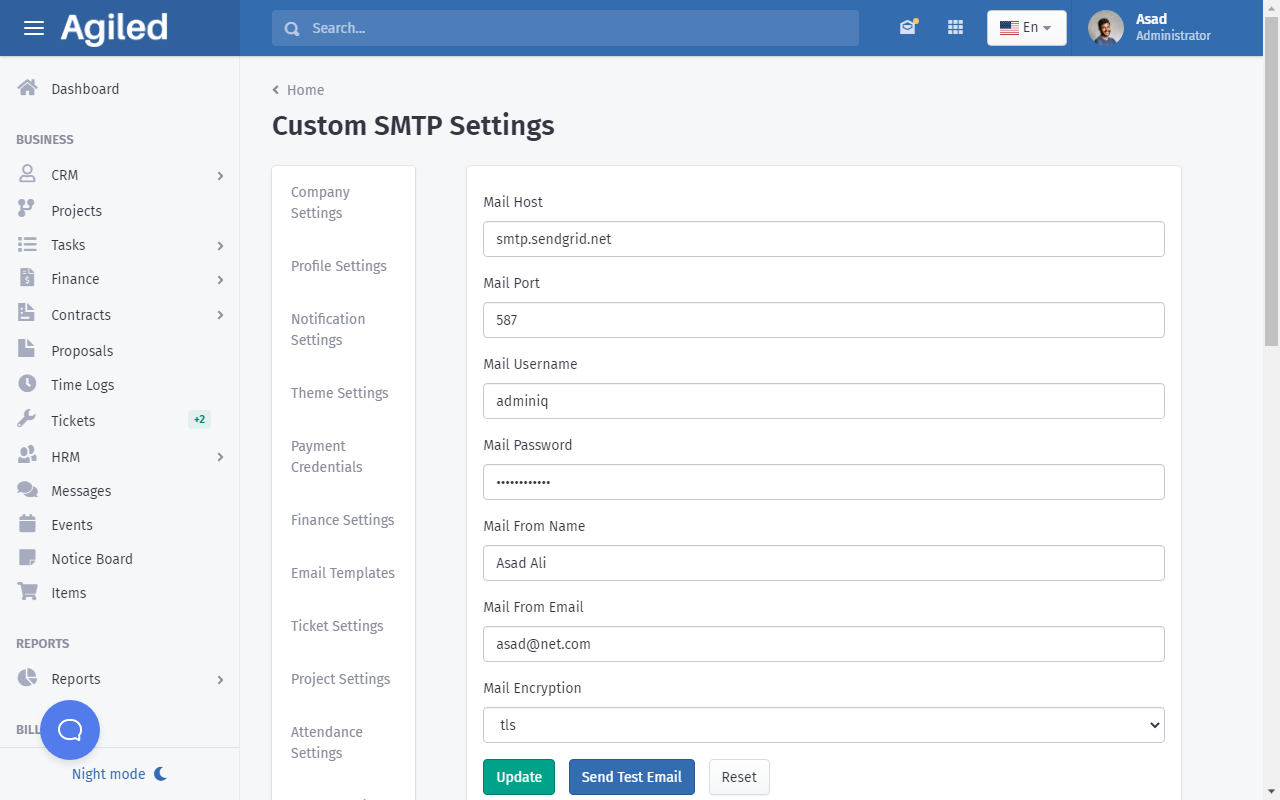Click the green Update button
This screenshot has height=800, width=1280.
pyautogui.click(x=518, y=777)
